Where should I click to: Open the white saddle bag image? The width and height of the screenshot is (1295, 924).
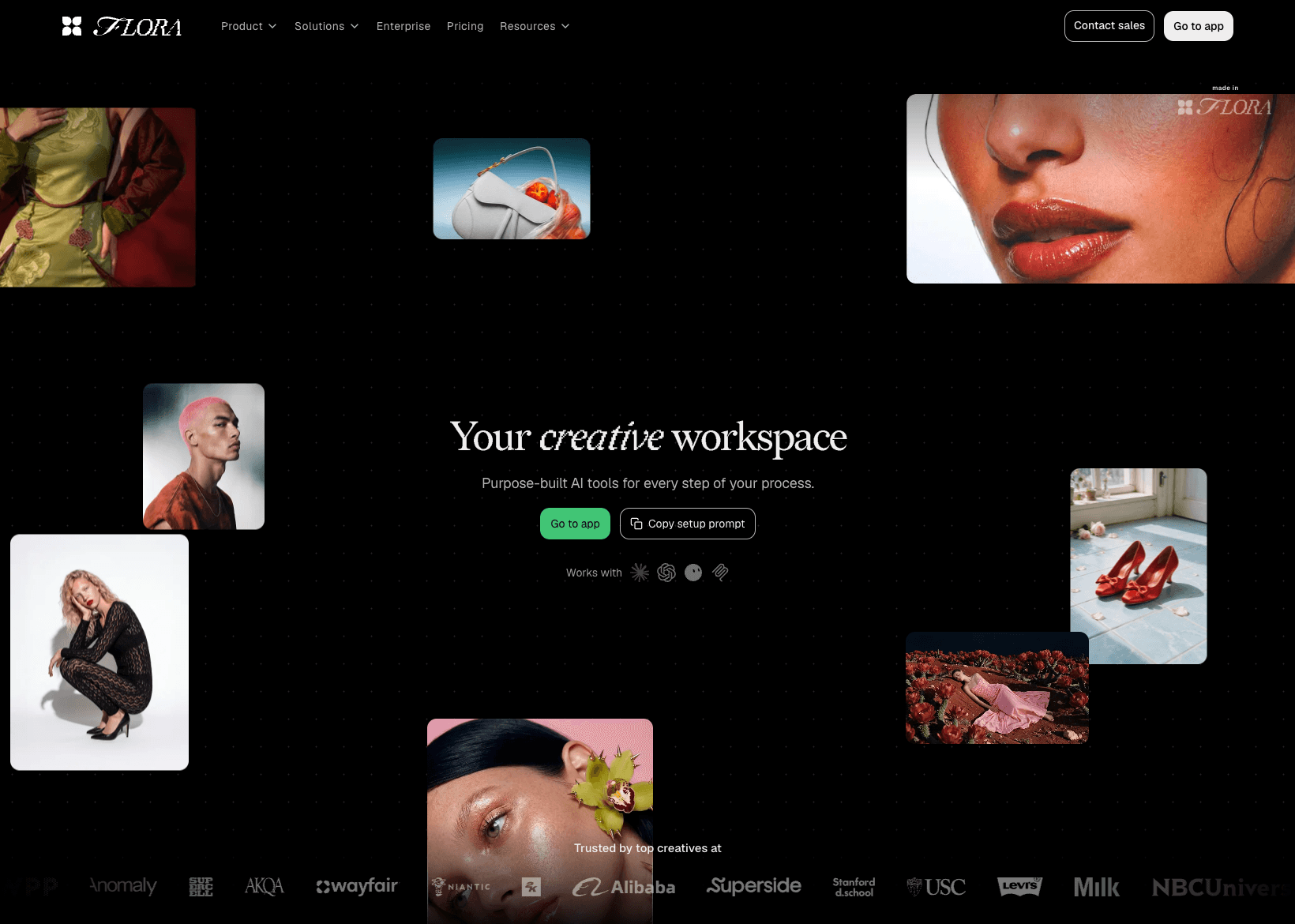(512, 189)
